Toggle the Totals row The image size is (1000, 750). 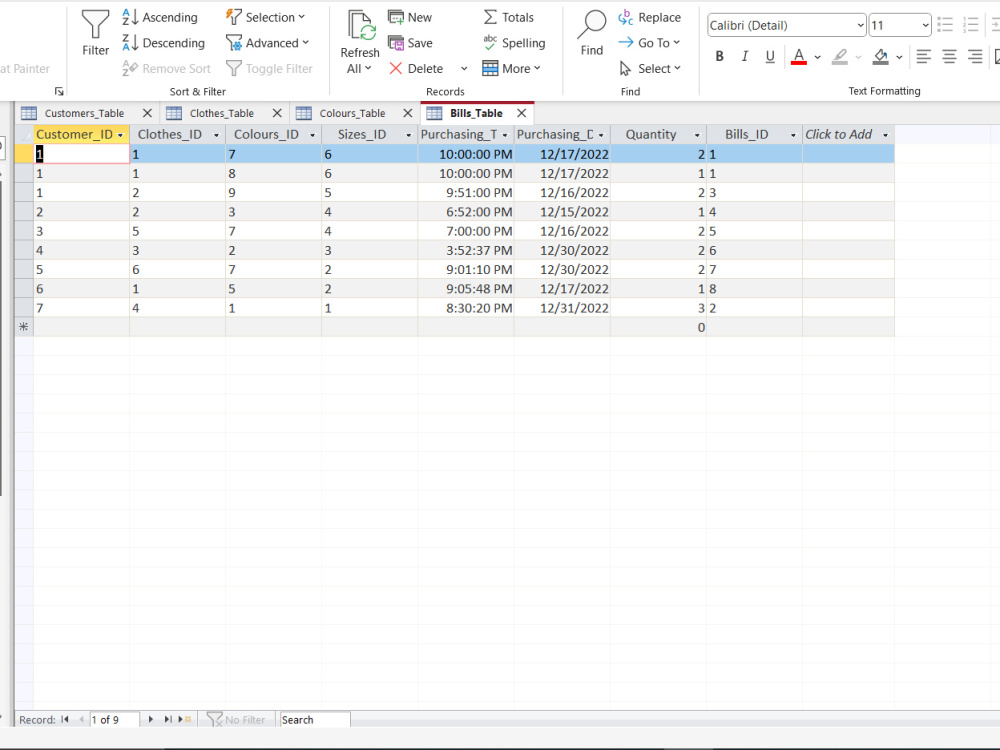(x=508, y=17)
